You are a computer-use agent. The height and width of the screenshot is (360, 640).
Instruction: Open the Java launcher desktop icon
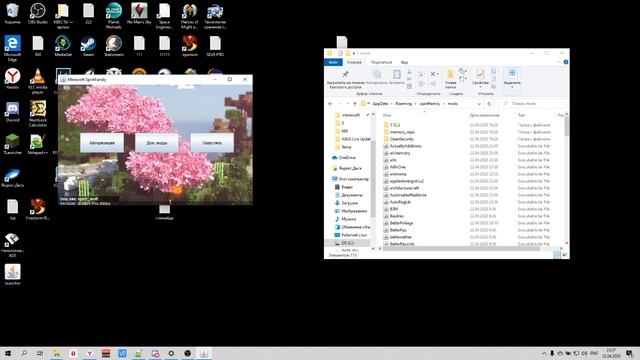[13, 275]
